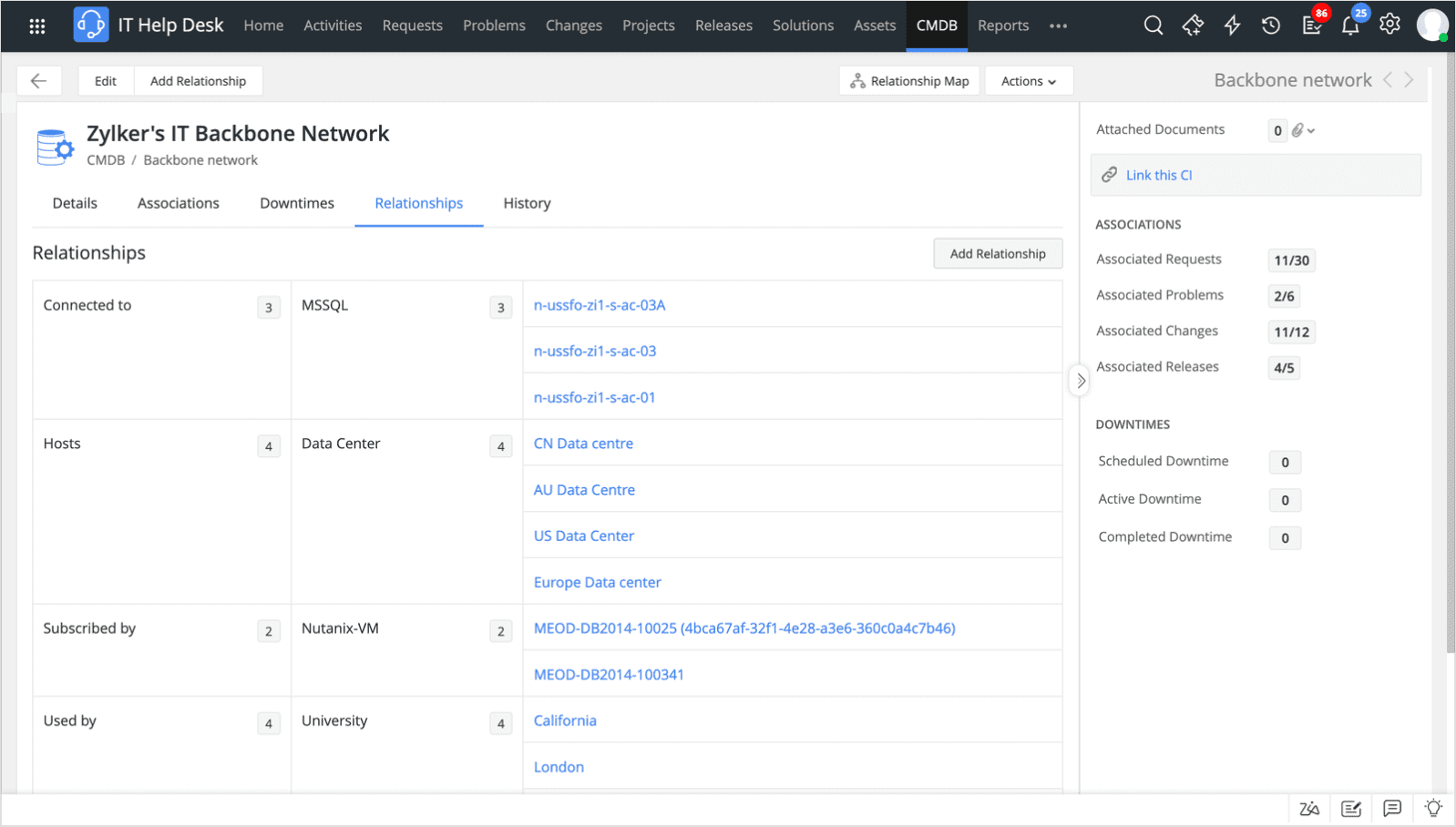Image resolution: width=1456 pixels, height=827 pixels.
Task: Open the notifications bell icon
Action: [x=1350, y=26]
